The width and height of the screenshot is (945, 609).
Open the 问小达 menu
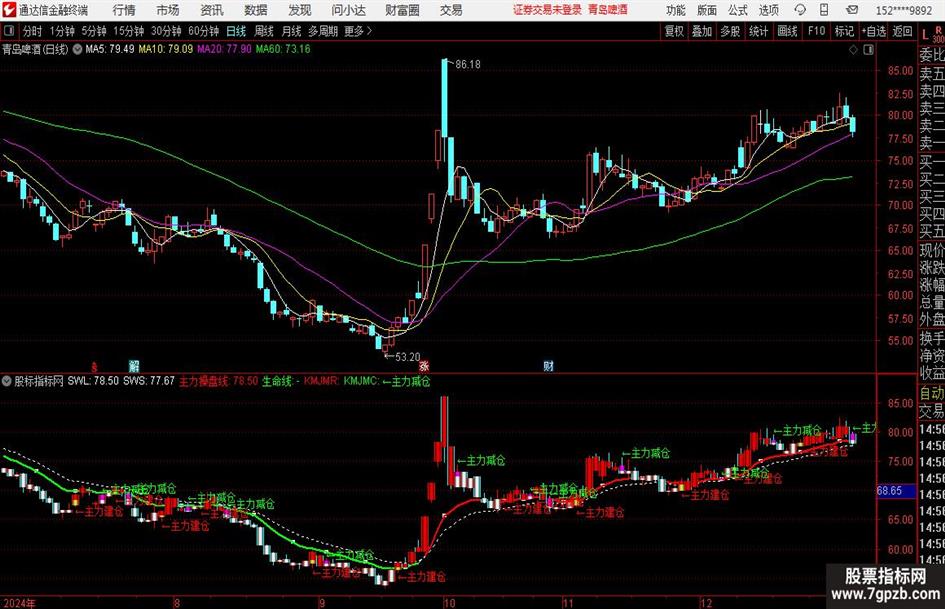click(x=348, y=10)
